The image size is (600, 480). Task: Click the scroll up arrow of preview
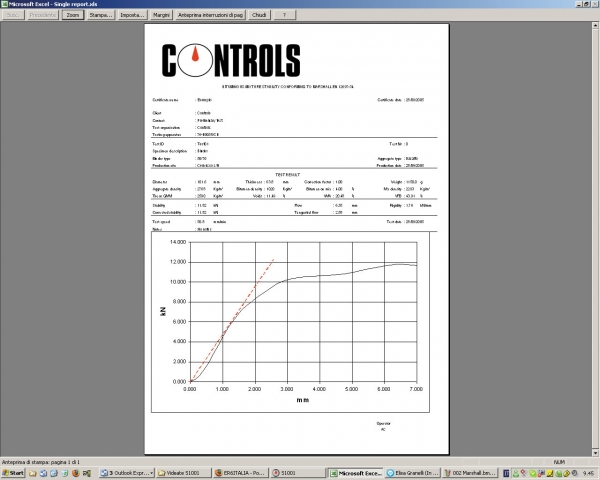tap(595, 25)
